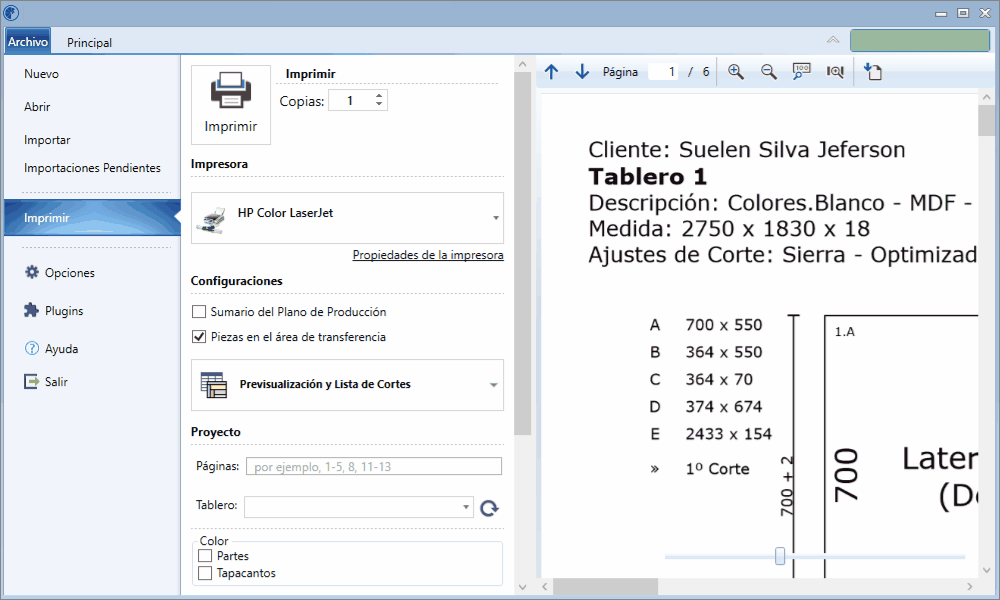
Task: Open the HP Color LaserJet printer dropdown
Action: (x=496, y=218)
